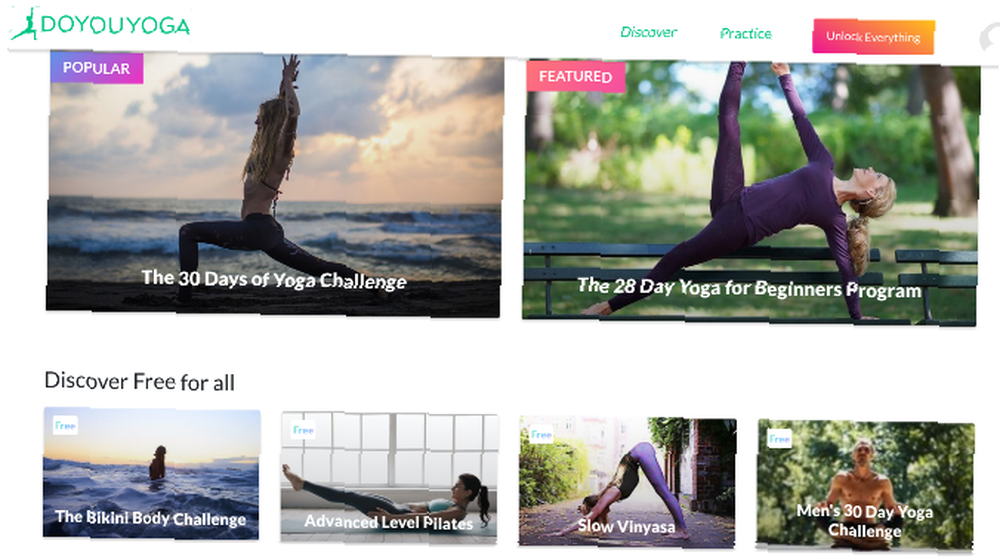Click the Free tag on Men's 30 Day Challenge
Screen dimensions: 1000x559
click(x=779, y=439)
